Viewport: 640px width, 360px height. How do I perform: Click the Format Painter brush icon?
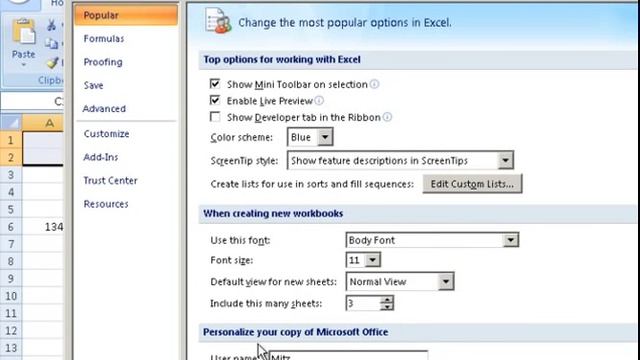52,62
